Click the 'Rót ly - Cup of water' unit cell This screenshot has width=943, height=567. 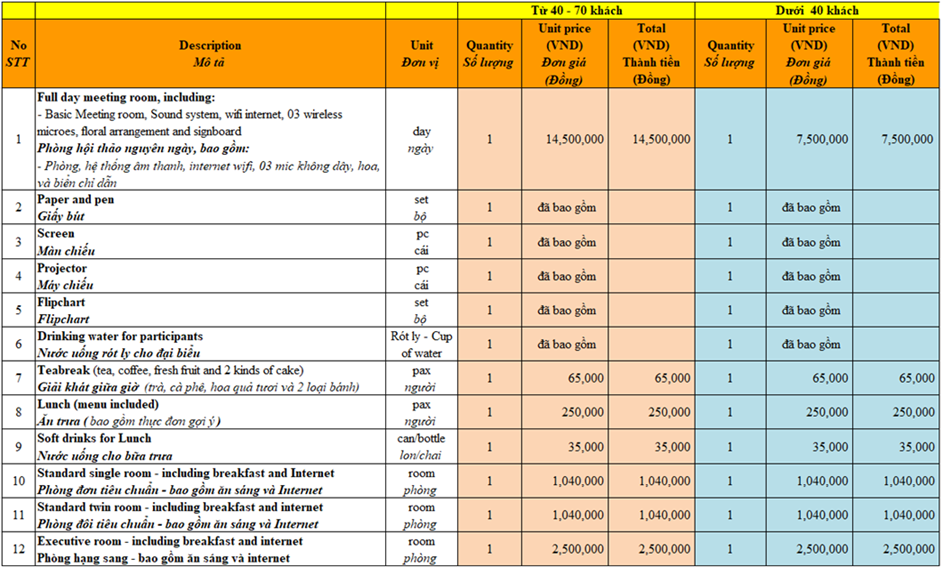(421, 344)
